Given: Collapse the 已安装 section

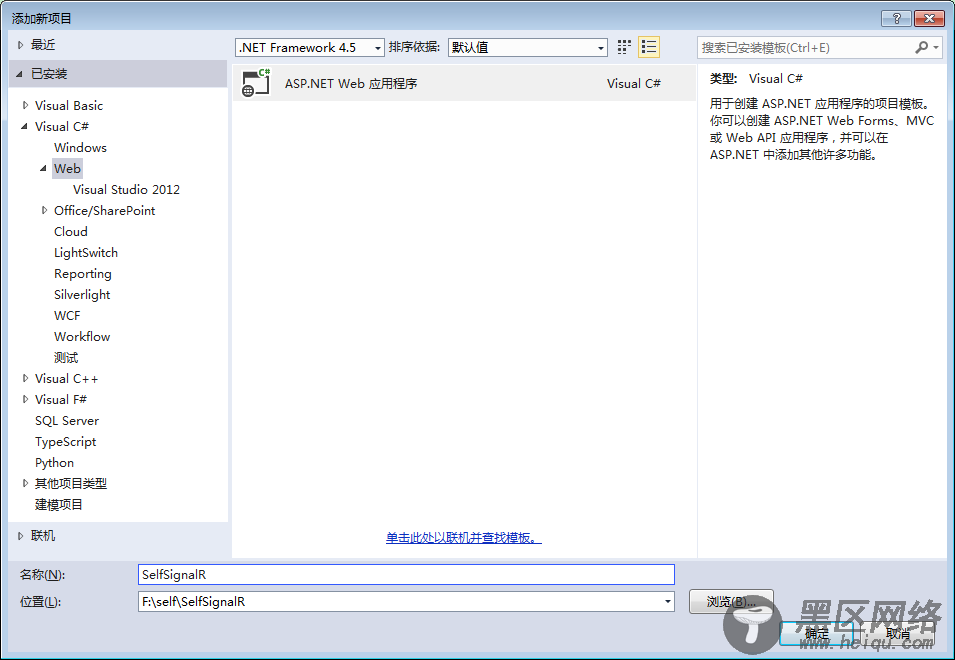Looking at the screenshot, I should 19,74.
